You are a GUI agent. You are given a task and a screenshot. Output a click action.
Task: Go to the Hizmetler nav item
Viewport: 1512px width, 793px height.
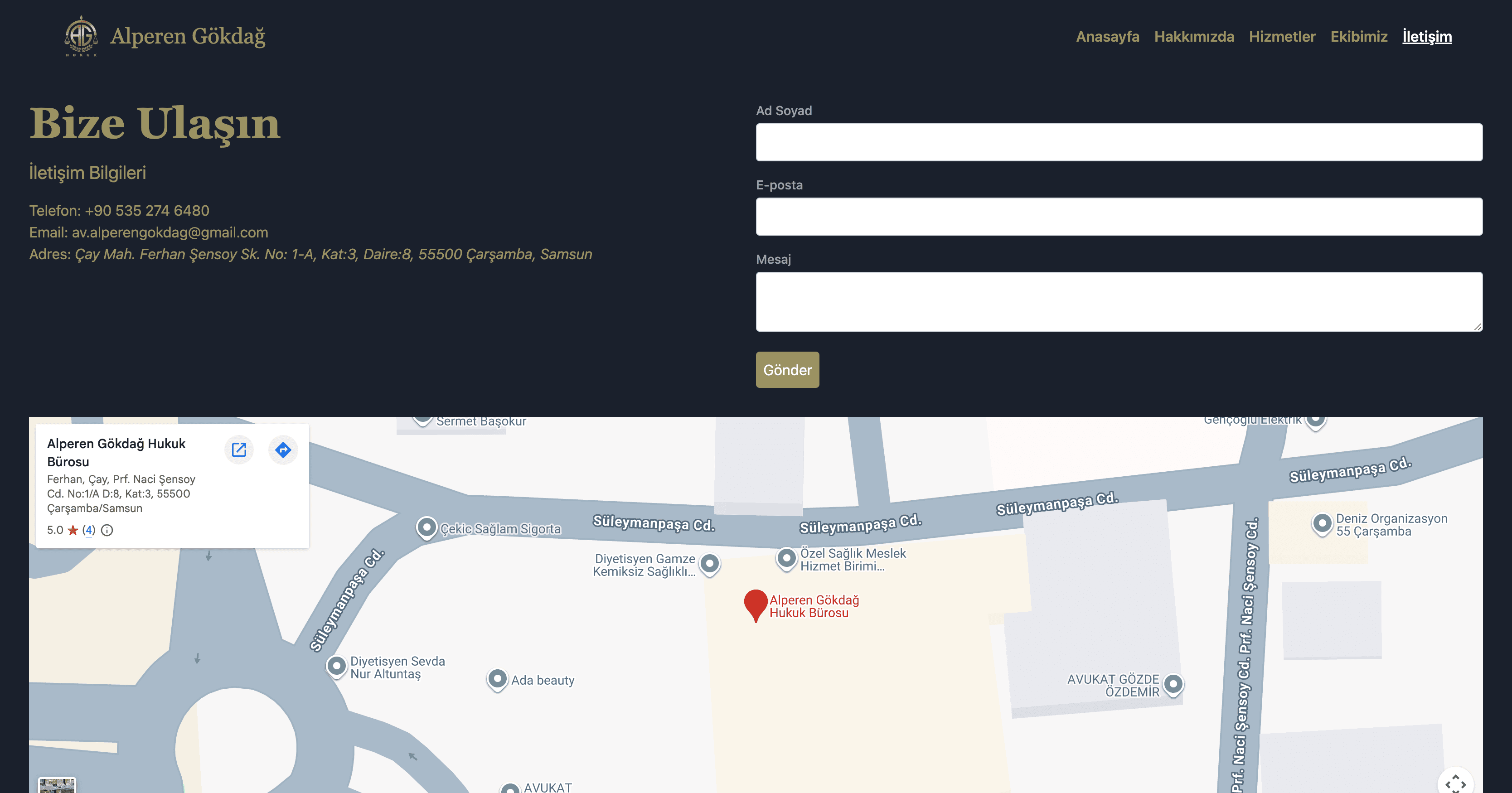point(1282,36)
